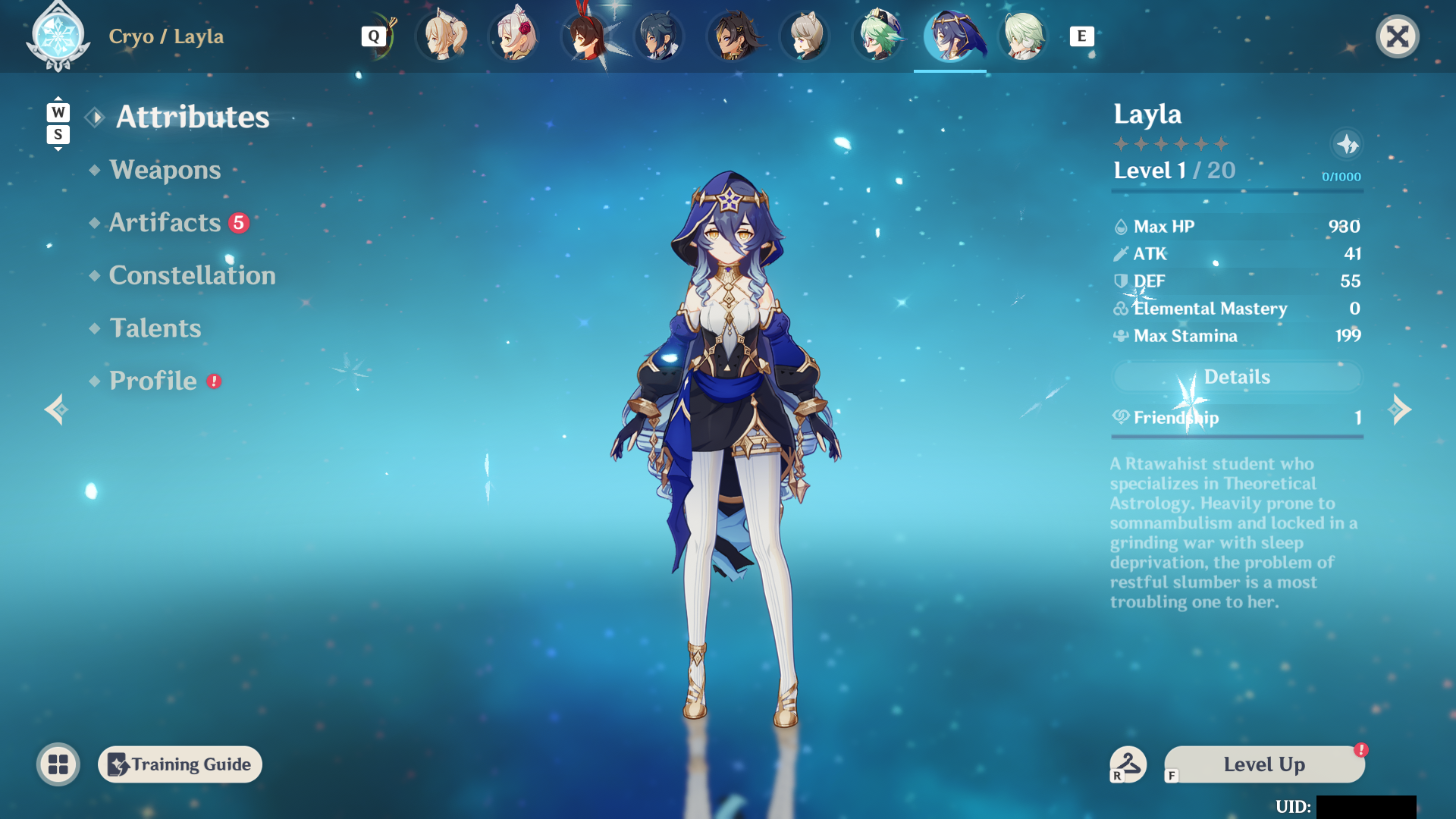Image resolution: width=1456 pixels, height=819 pixels.
Task: Click the Level Up button
Action: 1264,764
